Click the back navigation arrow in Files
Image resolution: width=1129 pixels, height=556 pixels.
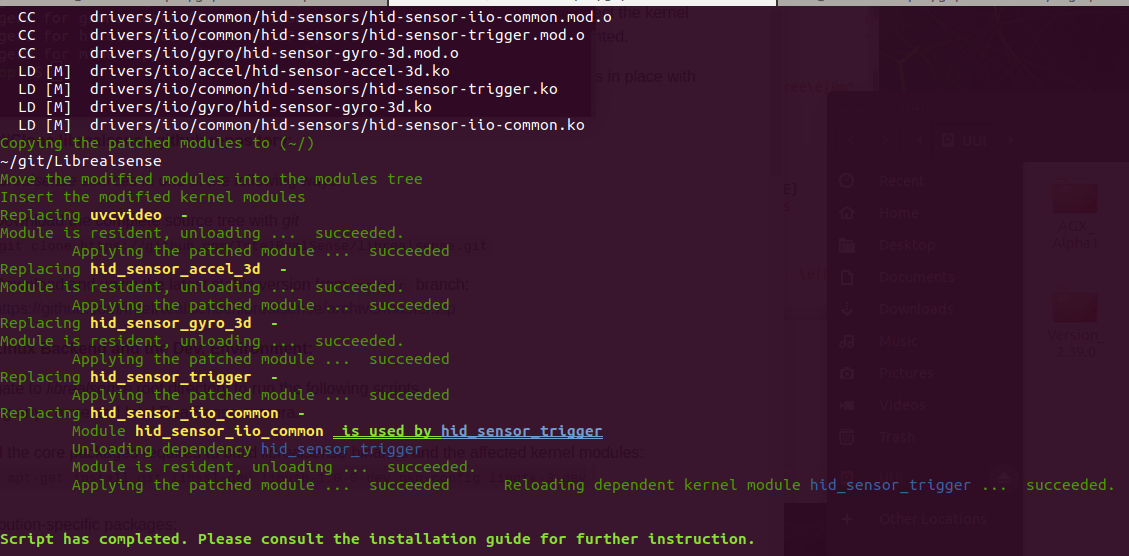(x=853, y=141)
